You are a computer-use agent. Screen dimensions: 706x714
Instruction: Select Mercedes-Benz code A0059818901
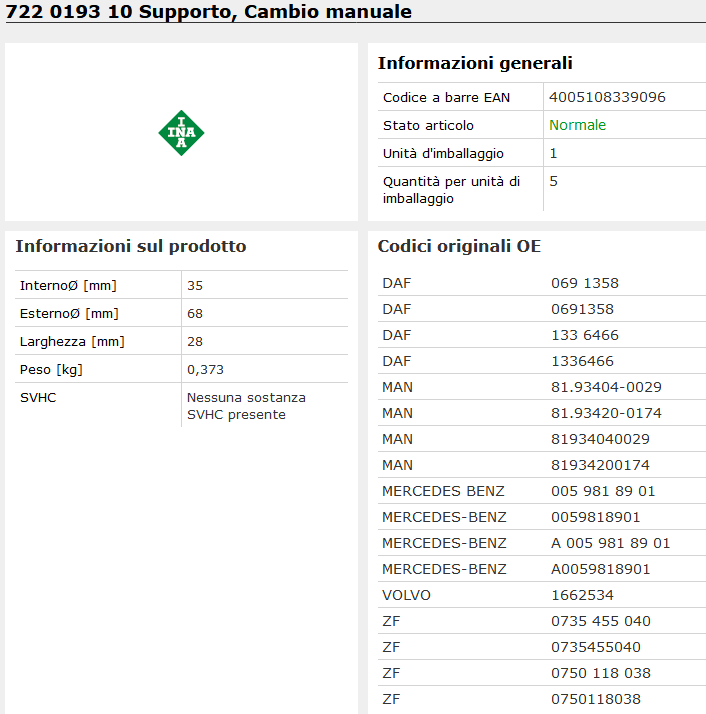tap(601, 569)
